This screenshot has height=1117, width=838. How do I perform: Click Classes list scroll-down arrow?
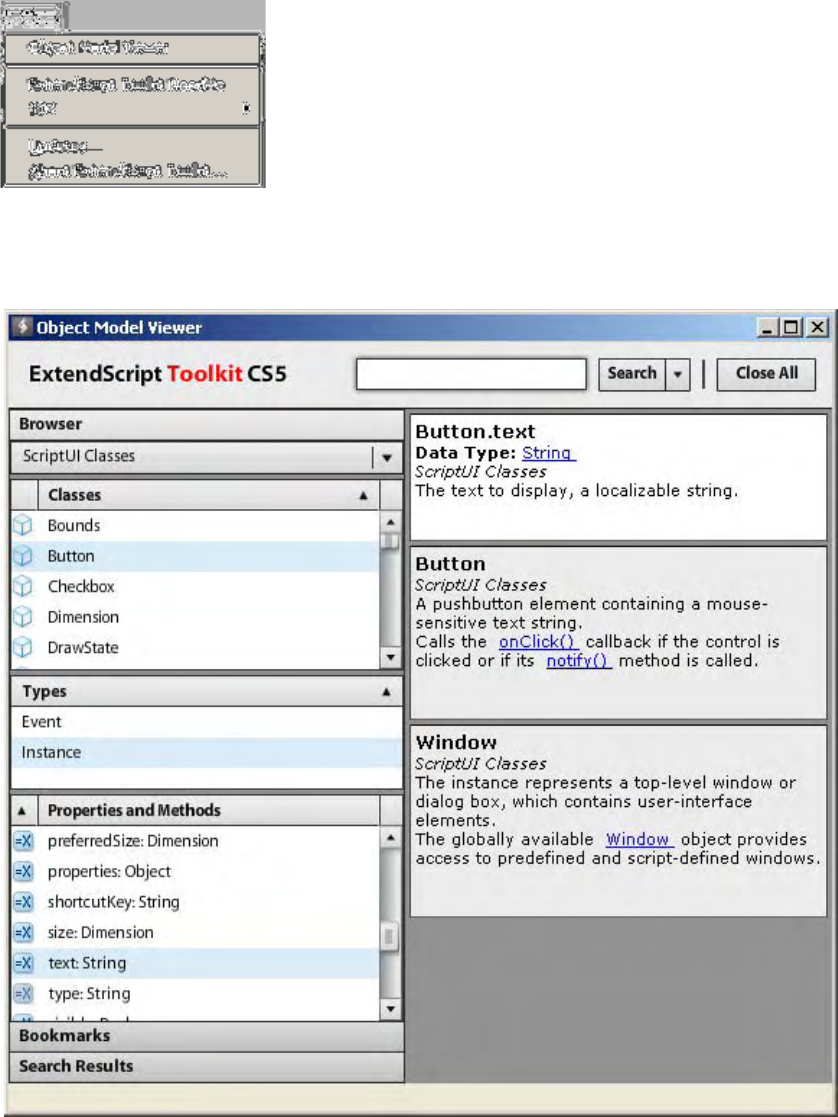[x=390, y=658]
